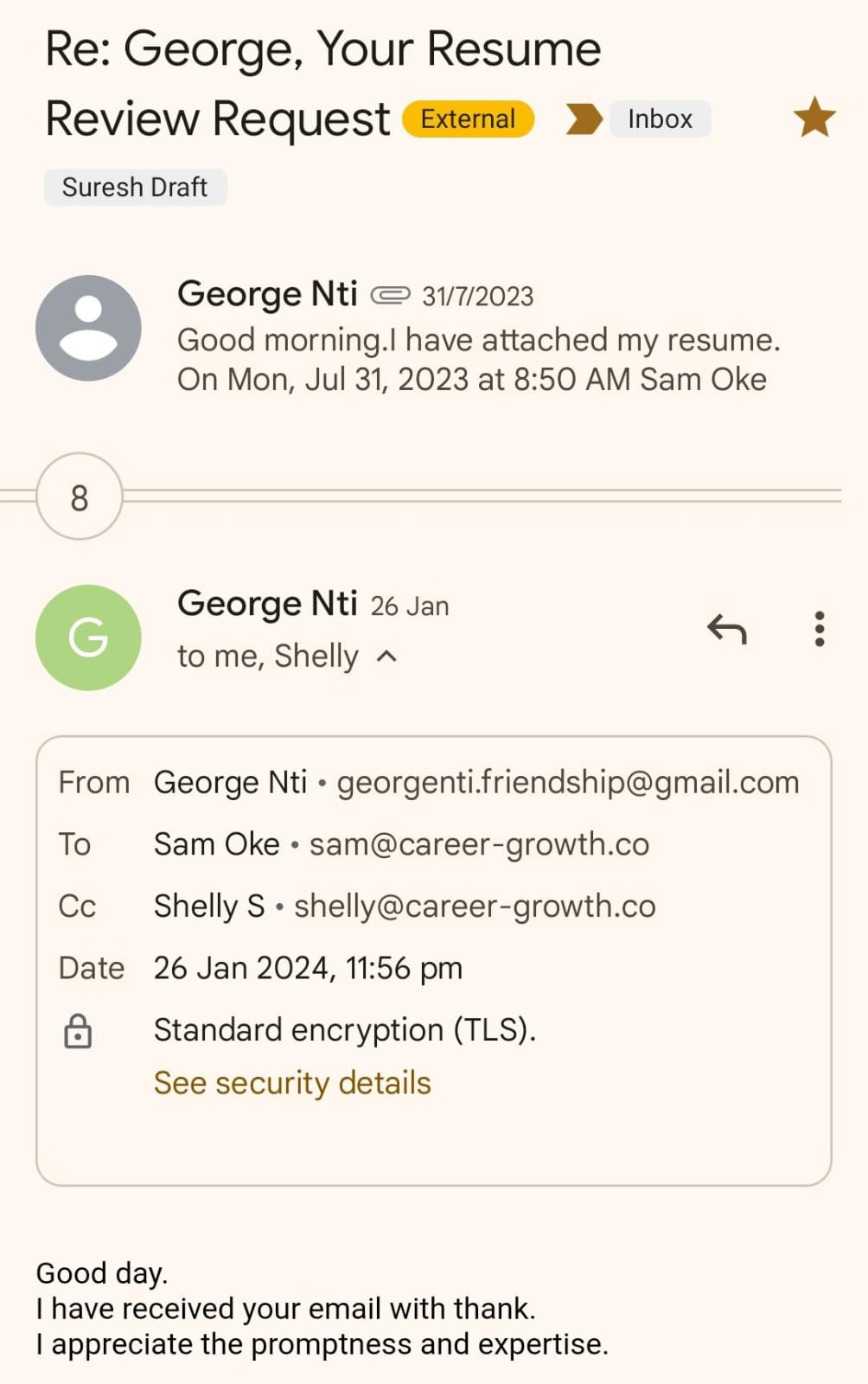Click georgenti.friendship@gmail.com address
868x1384 pixels.
(x=567, y=782)
